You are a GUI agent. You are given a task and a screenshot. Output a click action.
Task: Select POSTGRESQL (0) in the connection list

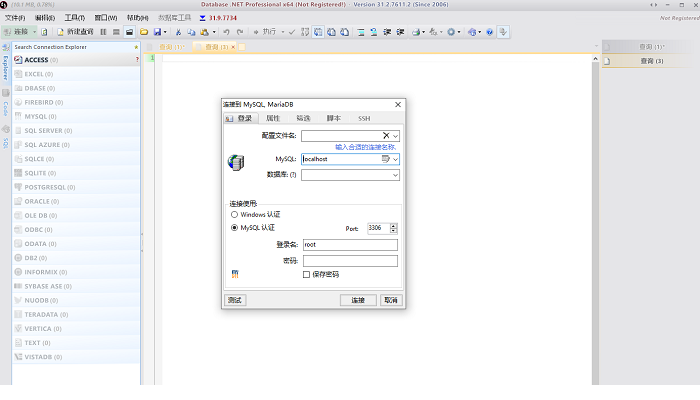[76, 188]
